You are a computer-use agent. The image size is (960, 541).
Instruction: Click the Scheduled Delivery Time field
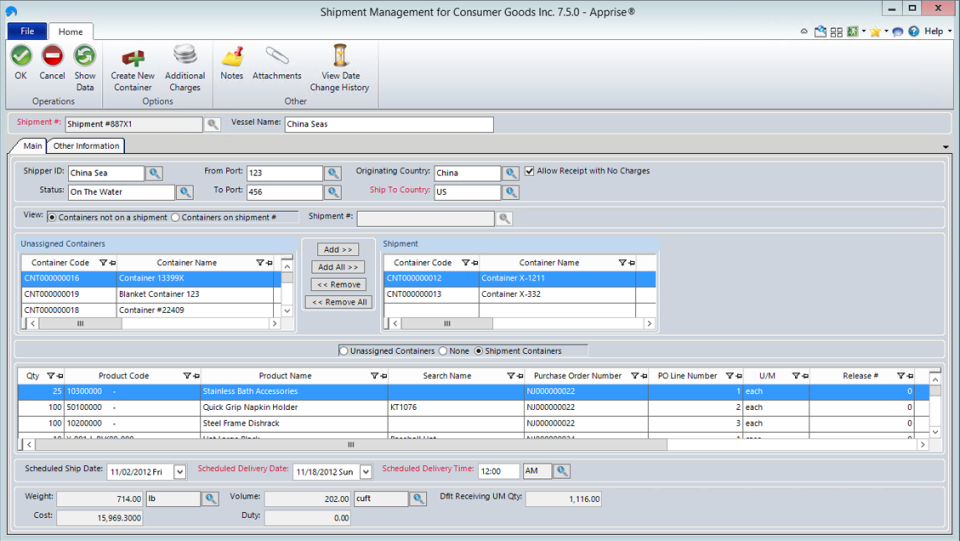coord(498,471)
